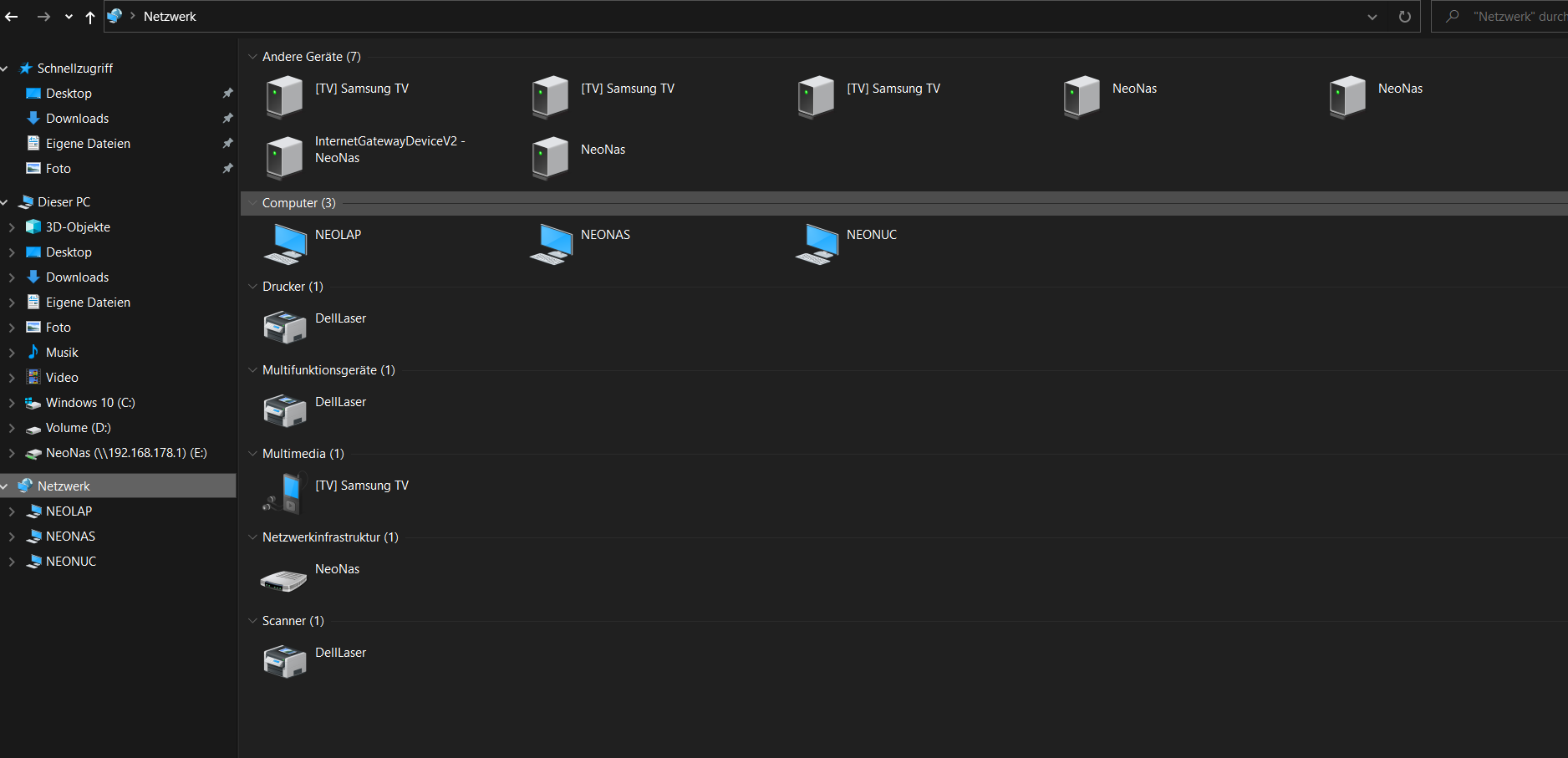Click the Volume (D:) drive icon
The image size is (1568, 758).
pos(33,429)
